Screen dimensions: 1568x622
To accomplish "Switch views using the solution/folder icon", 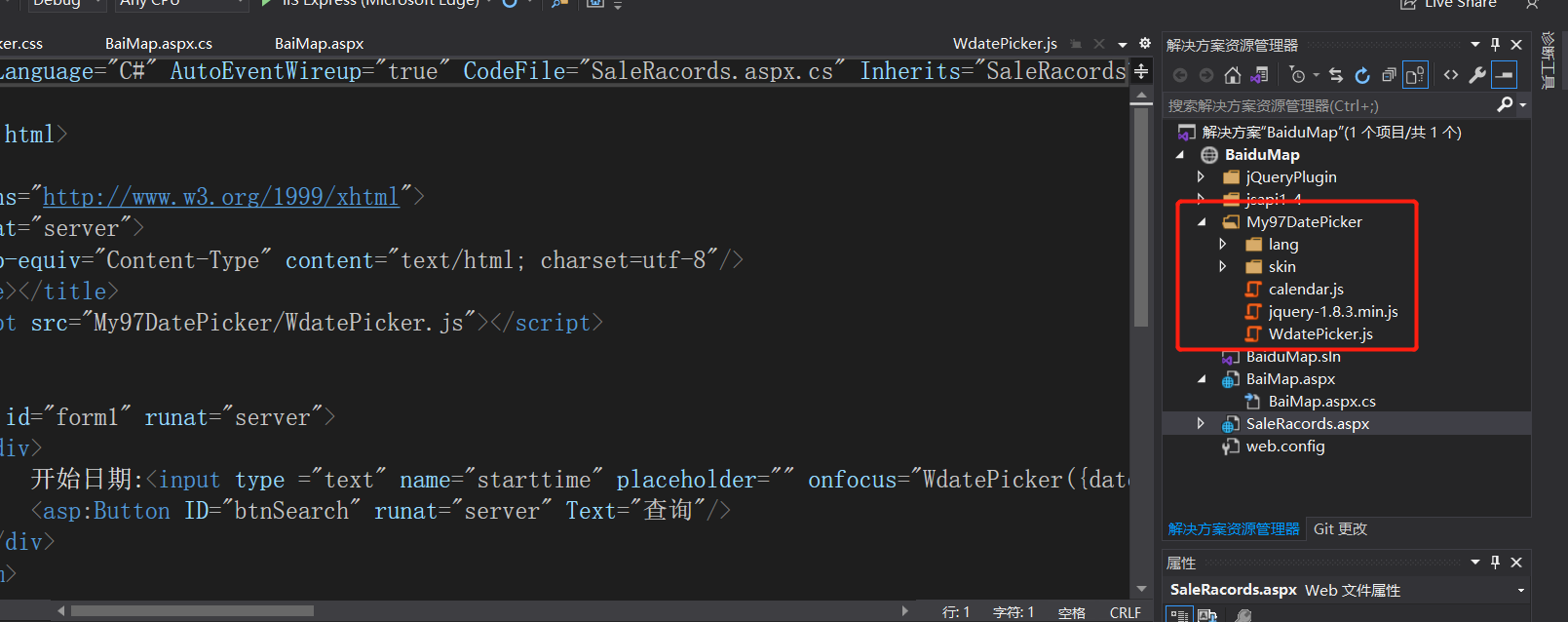I will (1260, 75).
